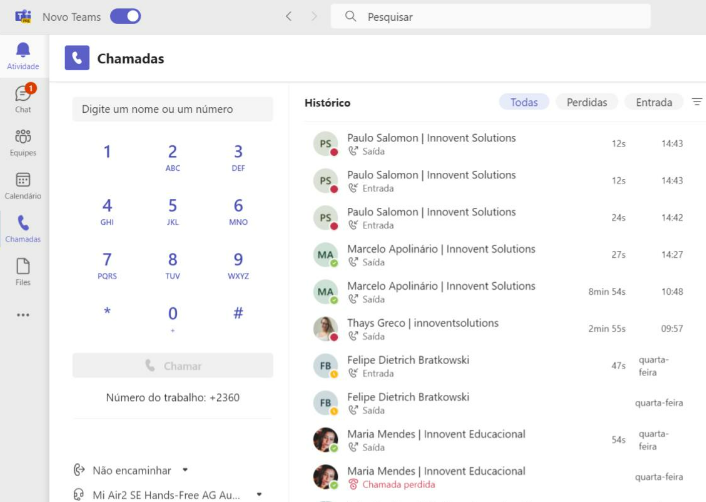Click the Chamar call button
The image size is (706, 502).
click(173, 366)
